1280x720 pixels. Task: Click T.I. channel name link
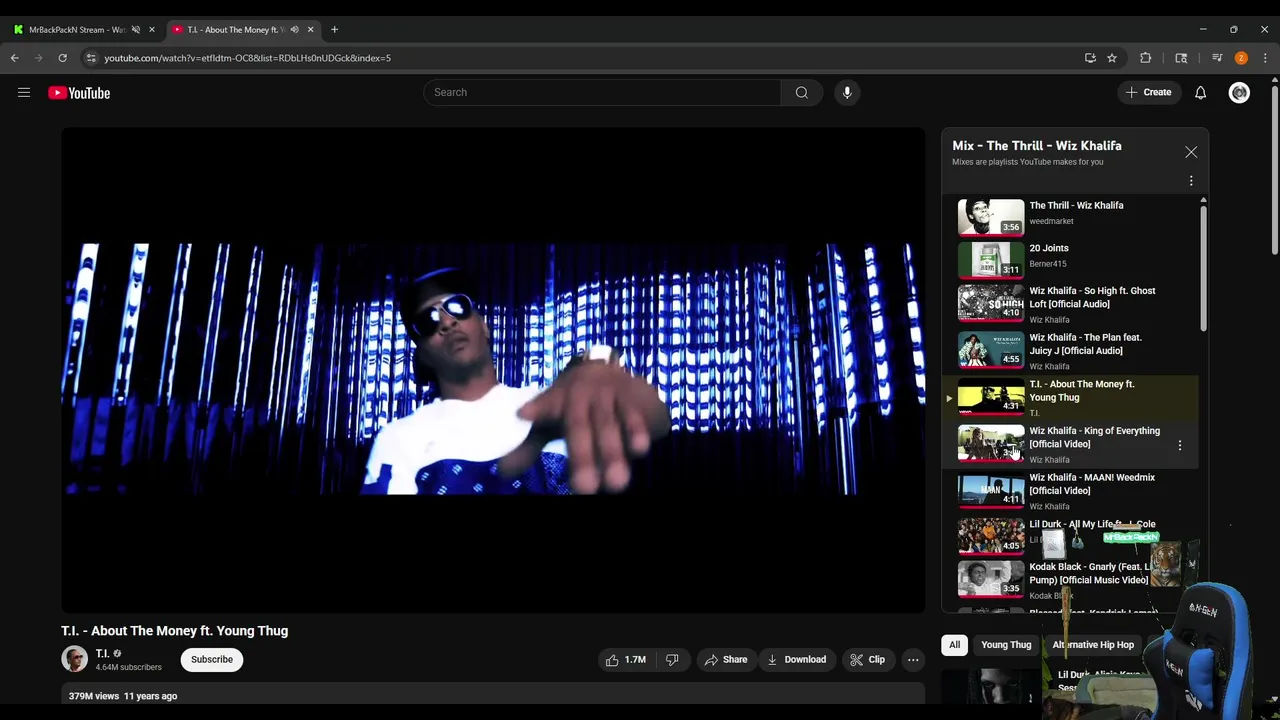pos(102,653)
